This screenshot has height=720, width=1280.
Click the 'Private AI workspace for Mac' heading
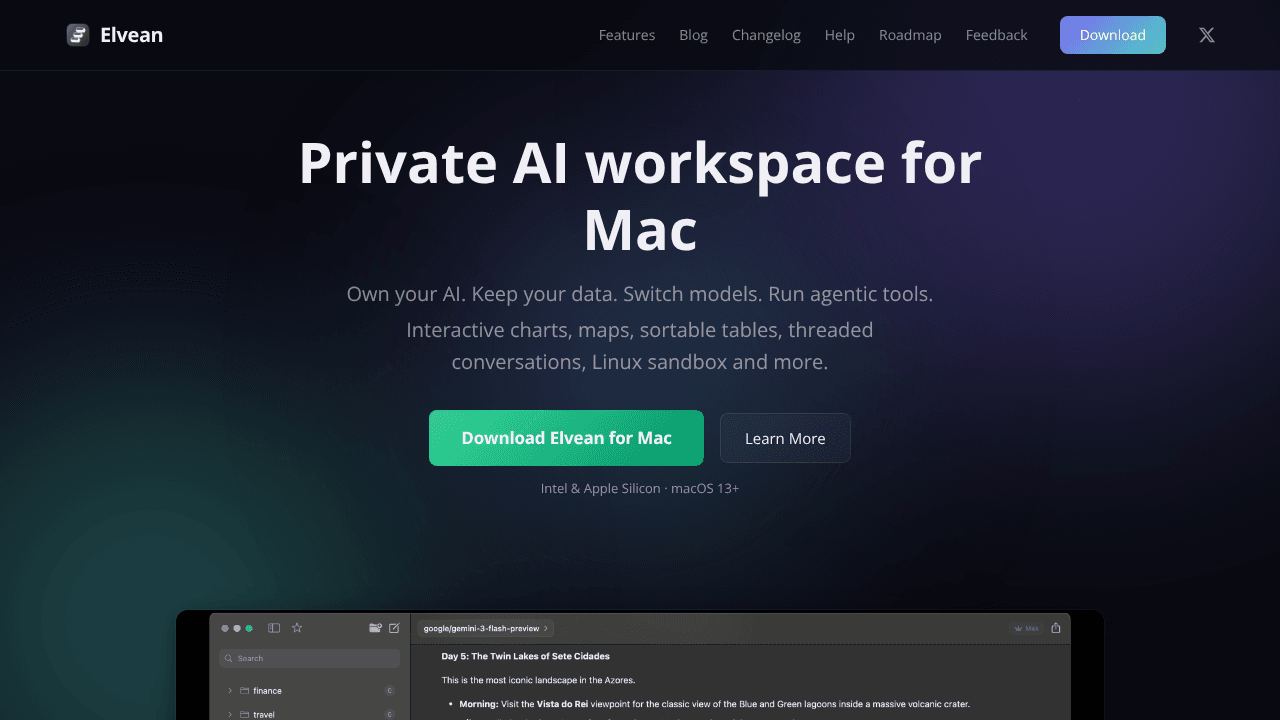click(640, 196)
